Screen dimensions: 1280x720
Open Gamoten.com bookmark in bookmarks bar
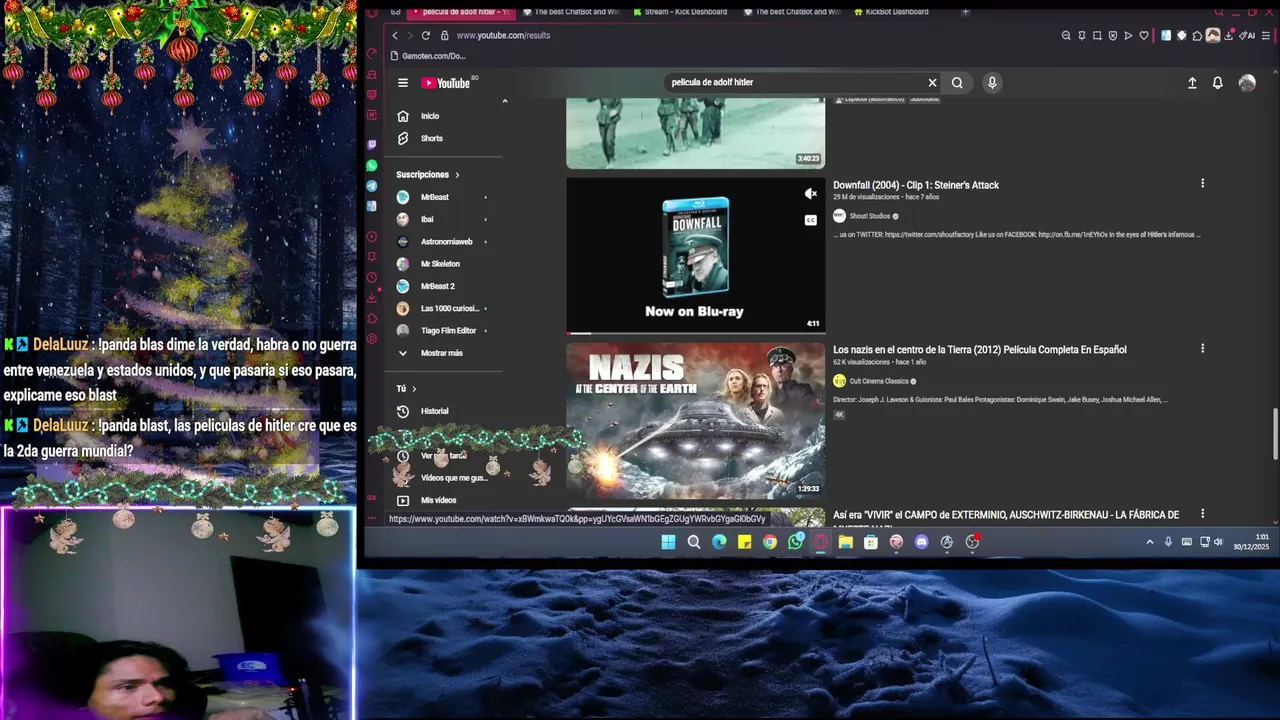pyautogui.click(x=428, y=56)
